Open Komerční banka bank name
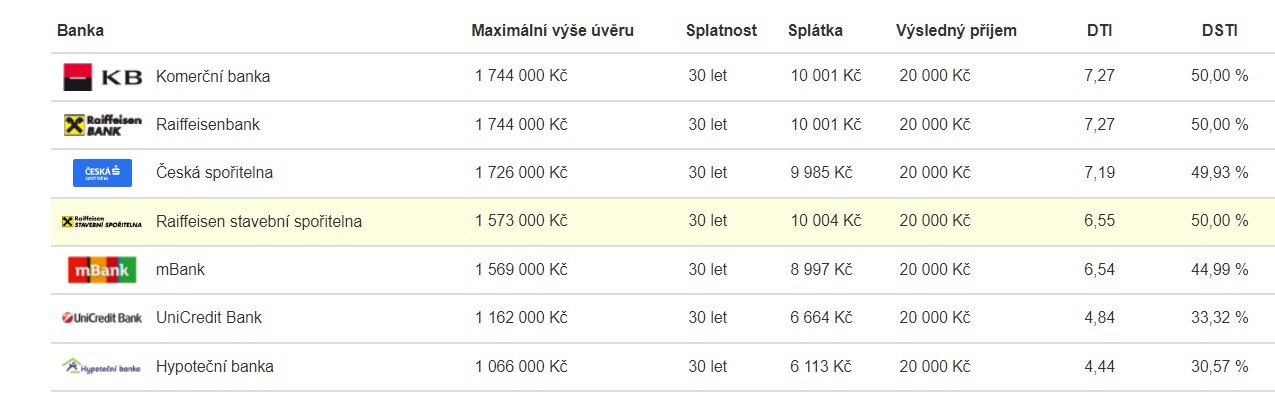The height and width of the screenshot is (393, 1275). (x=213, y=77)
